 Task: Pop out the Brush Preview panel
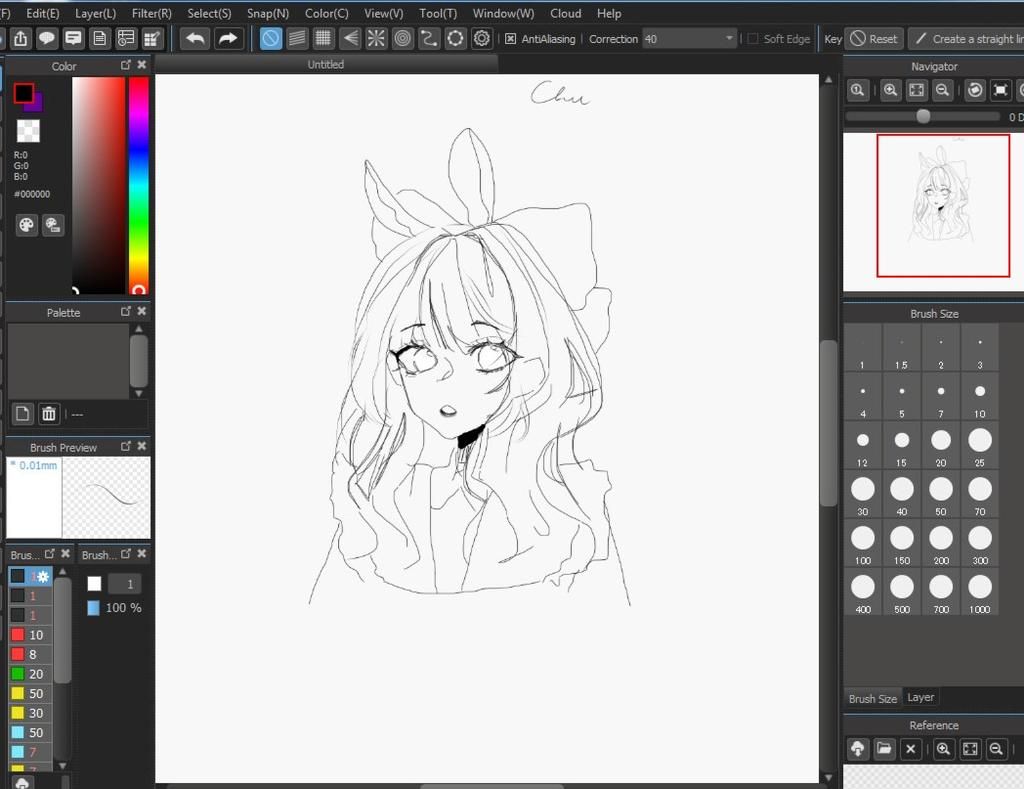pyautogui.click(x=126, y=446)
